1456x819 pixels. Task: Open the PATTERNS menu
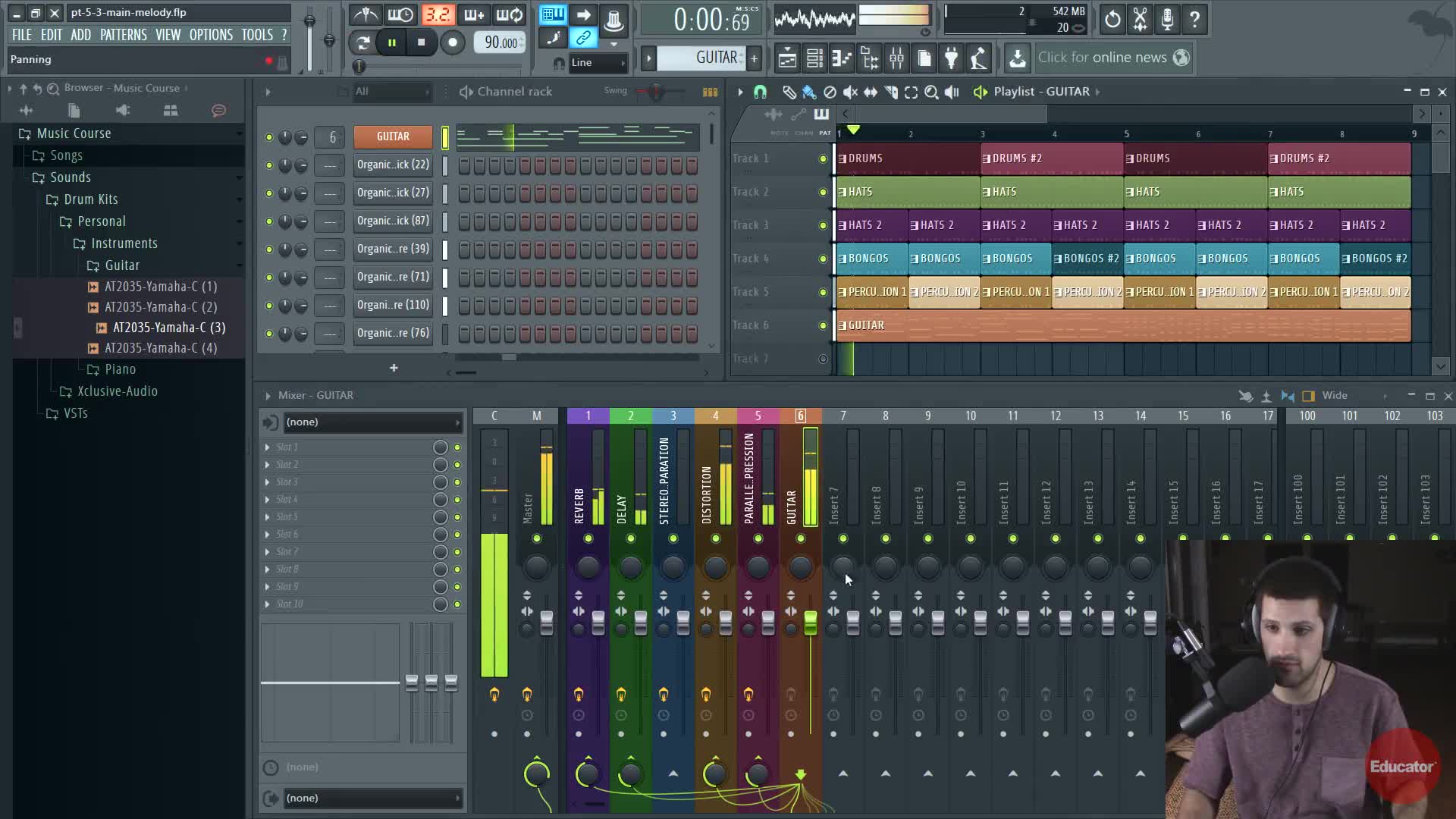tap(123, 35)
